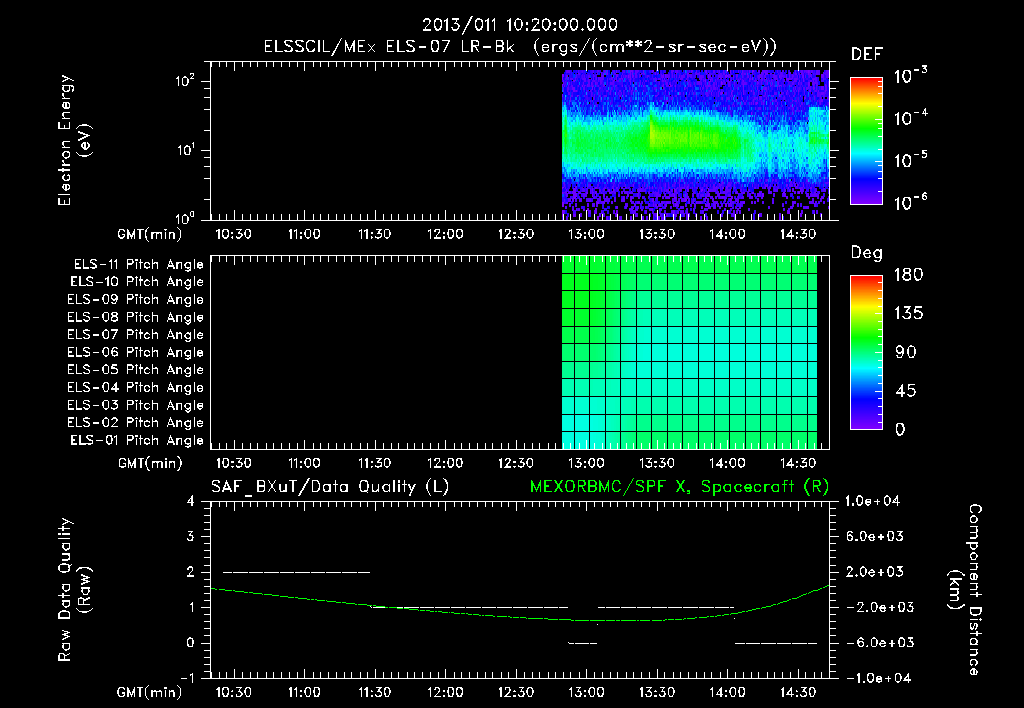Click the 180 value on Deg scale

point(909,274)
